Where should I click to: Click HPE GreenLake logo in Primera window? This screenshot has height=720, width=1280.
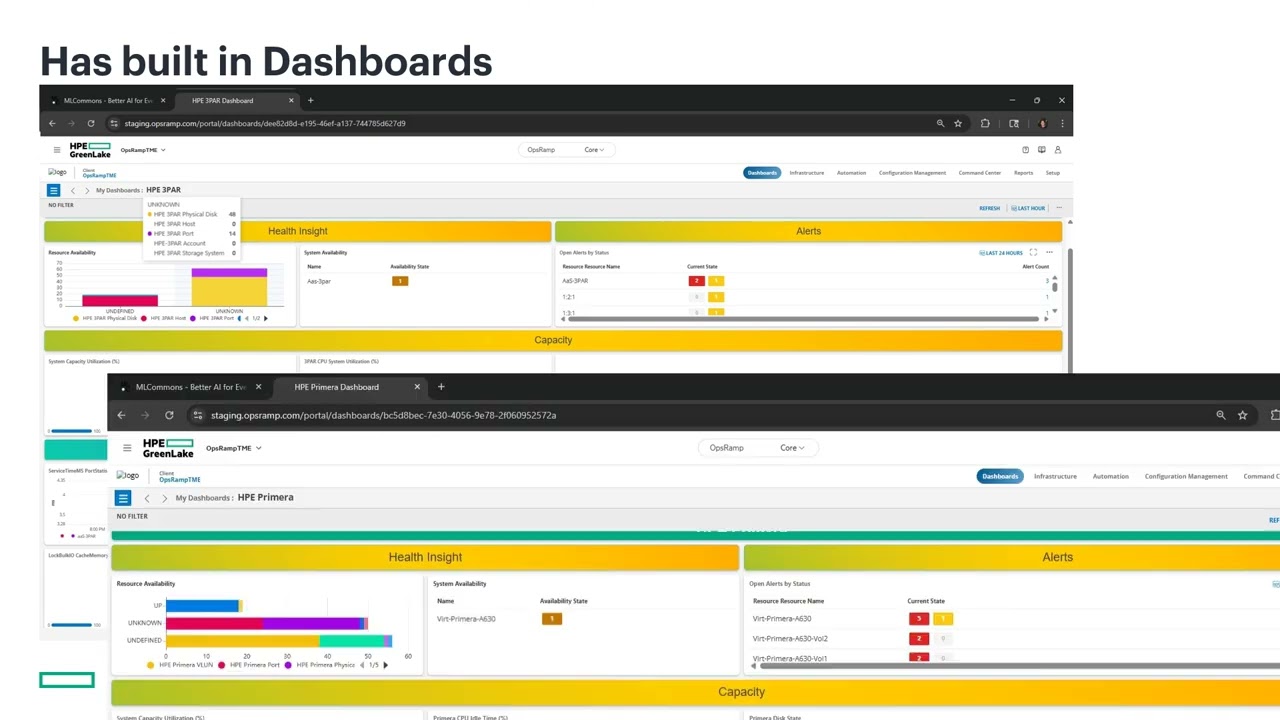(168, 448)
